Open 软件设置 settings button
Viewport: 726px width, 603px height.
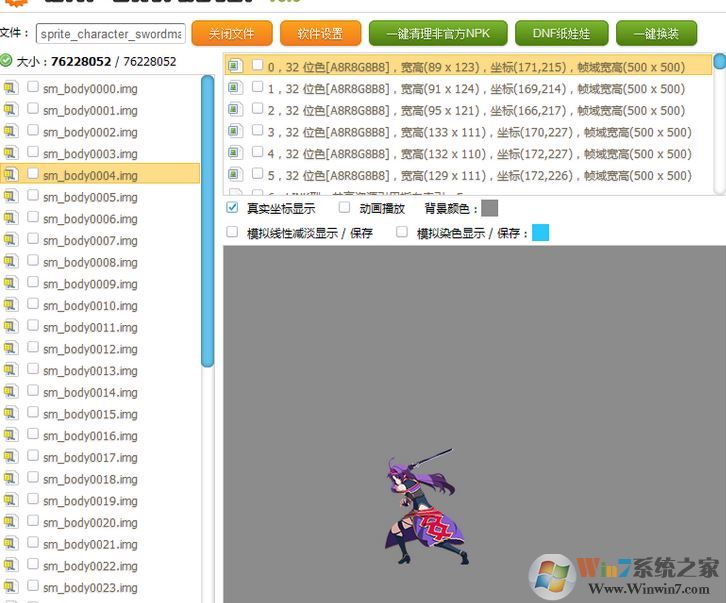click(319, 34)
